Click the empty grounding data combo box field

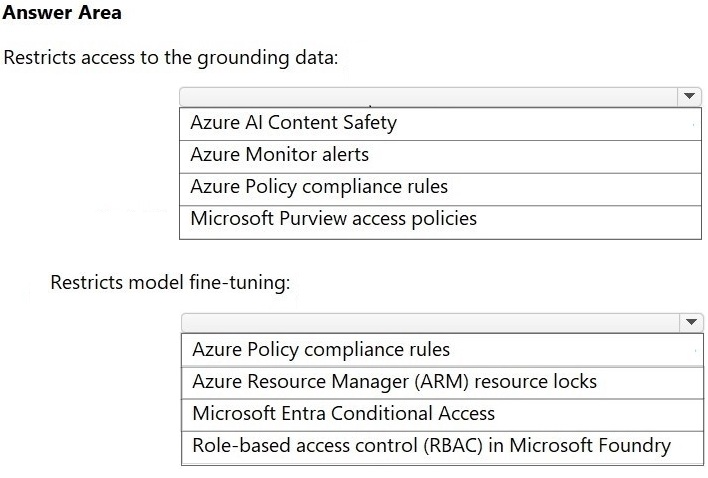[x=429, y=97]
